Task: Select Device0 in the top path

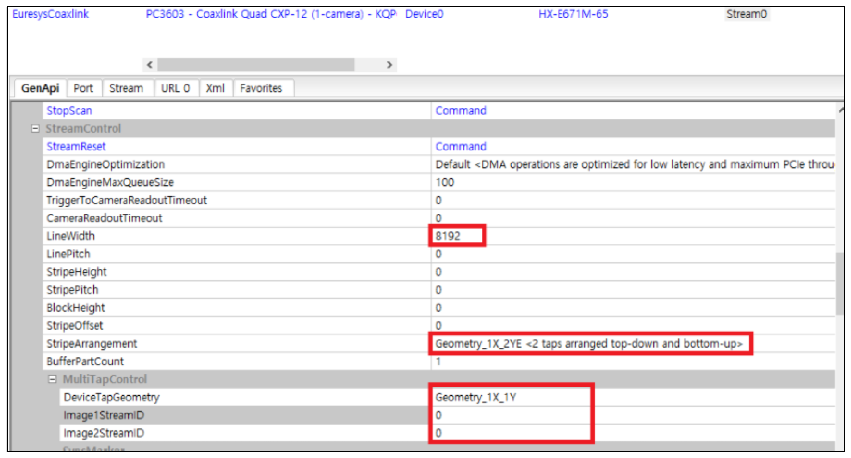Action: (424, 14)
